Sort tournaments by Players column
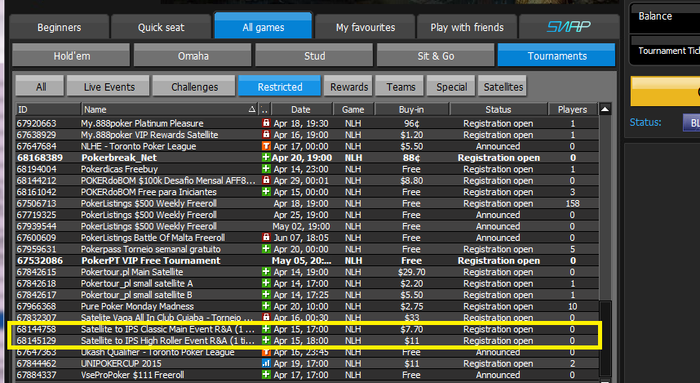This screenshot has height=383, width=700. (573, 109)
